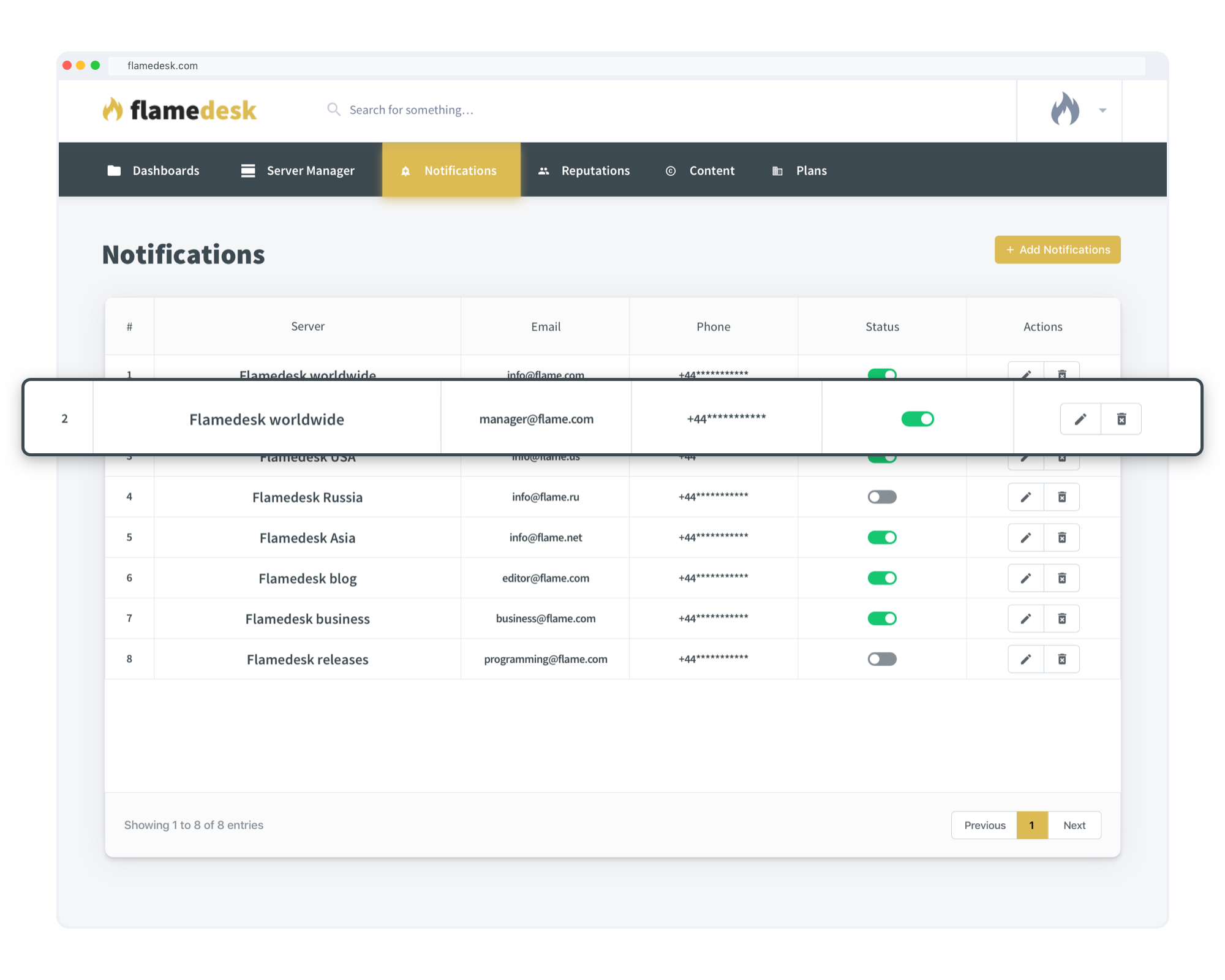
Task: Open the Reputations menu
Action: (x=584, y=170)
